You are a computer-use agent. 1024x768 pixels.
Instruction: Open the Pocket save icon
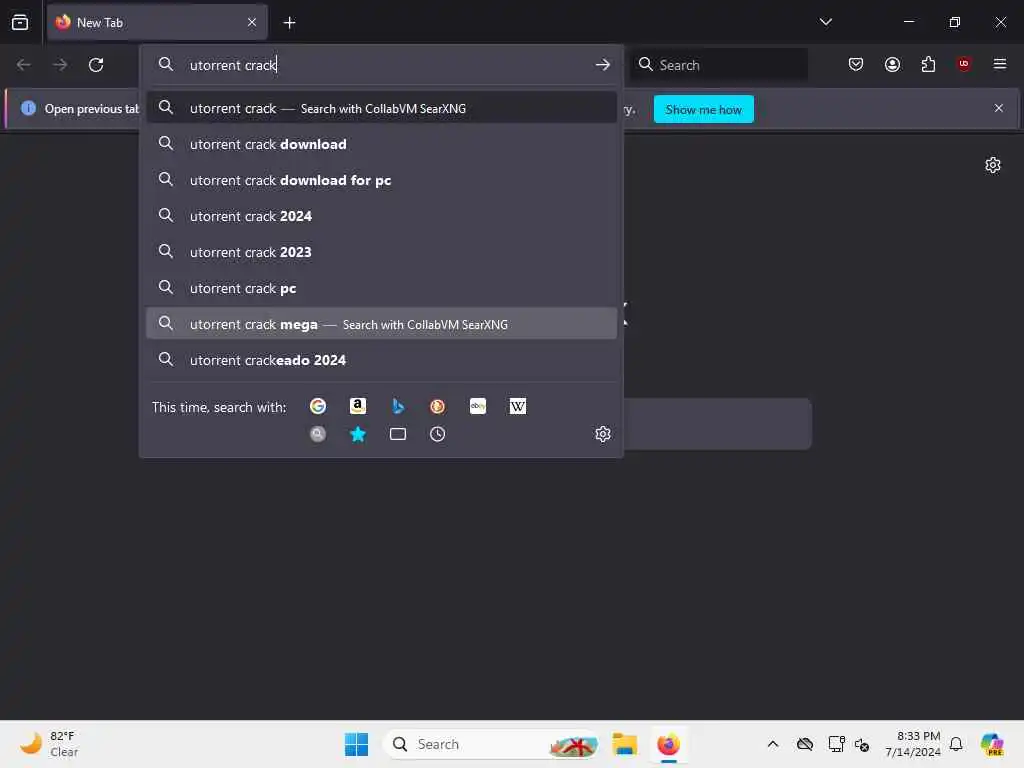(856, 64)
